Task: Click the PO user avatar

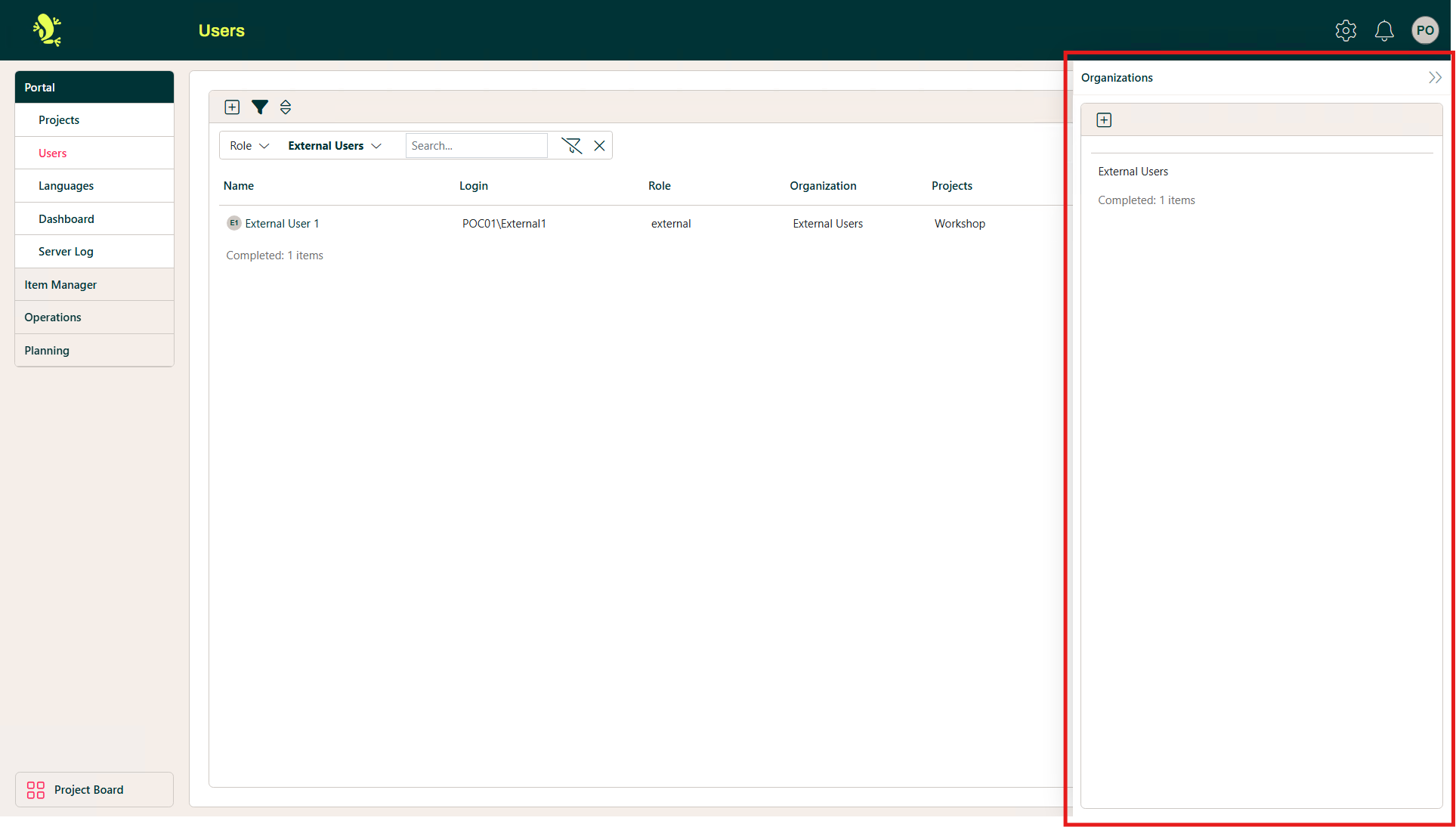Action: click(x=1425, y=30)
